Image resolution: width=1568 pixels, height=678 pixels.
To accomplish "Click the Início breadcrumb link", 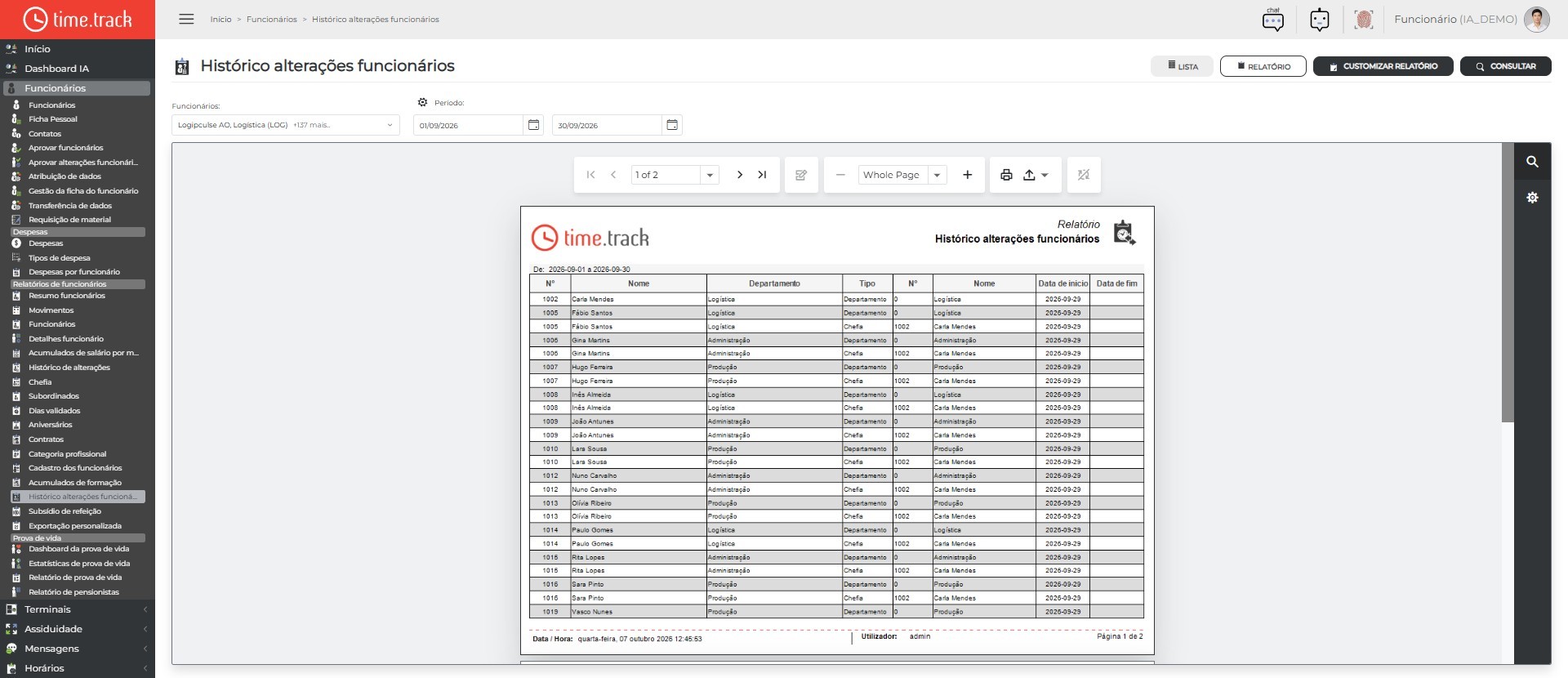I will click(220, 20).
